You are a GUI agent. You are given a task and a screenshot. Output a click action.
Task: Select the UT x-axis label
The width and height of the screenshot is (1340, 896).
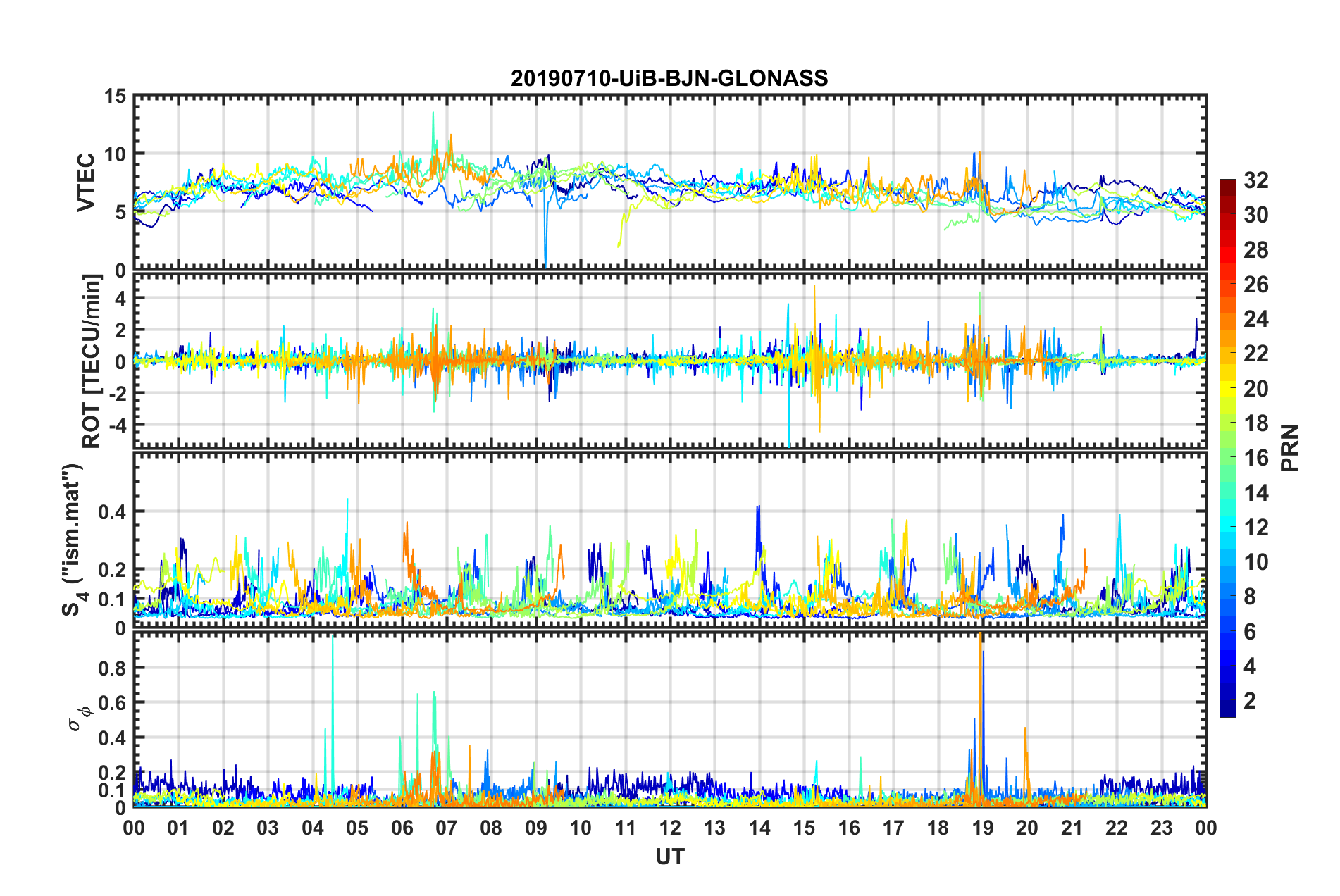coord(670,857)
